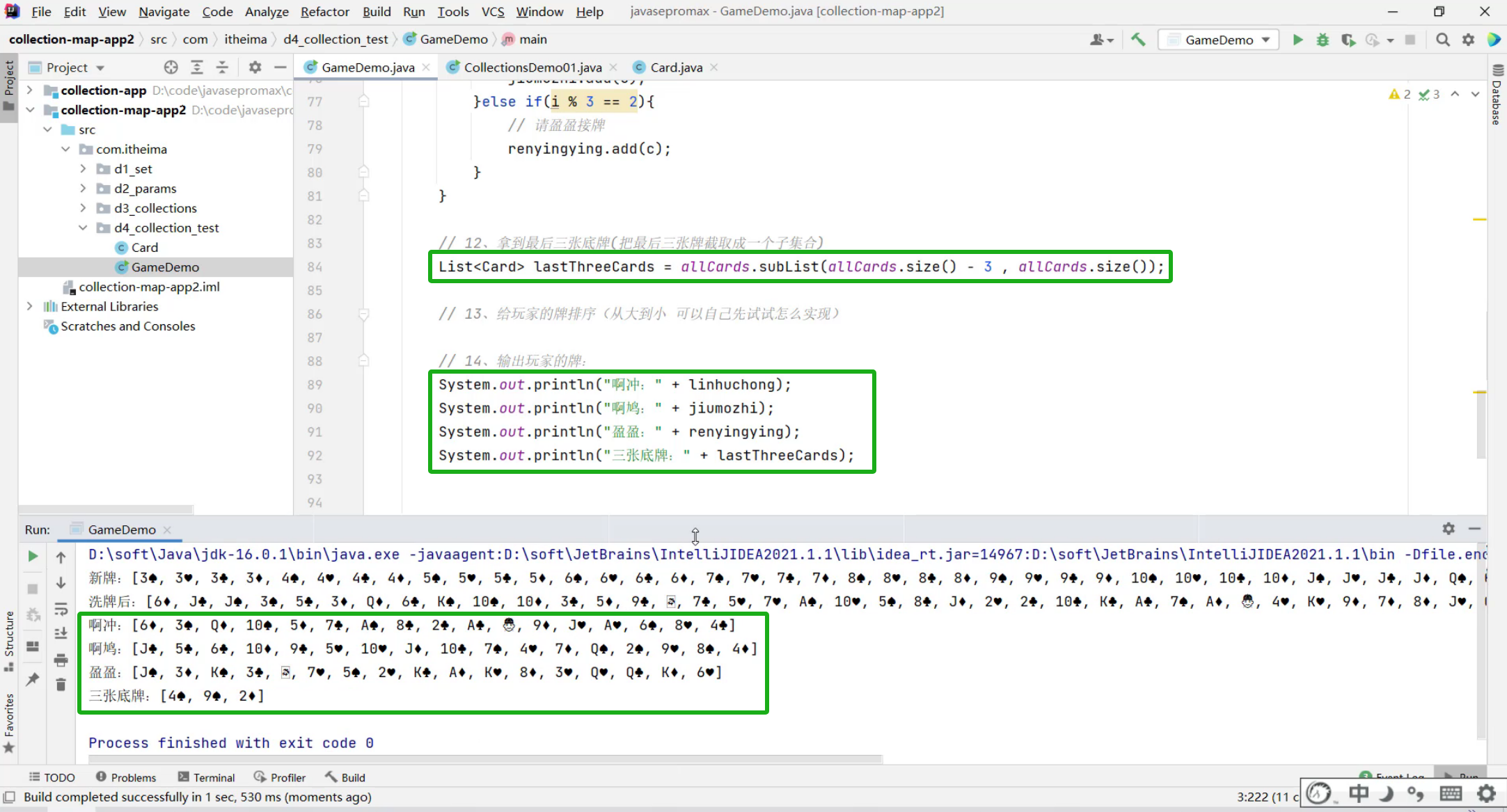The image size is (1507, 812).
Task: Collapse the d4_collection_test package
Action: 83,228
